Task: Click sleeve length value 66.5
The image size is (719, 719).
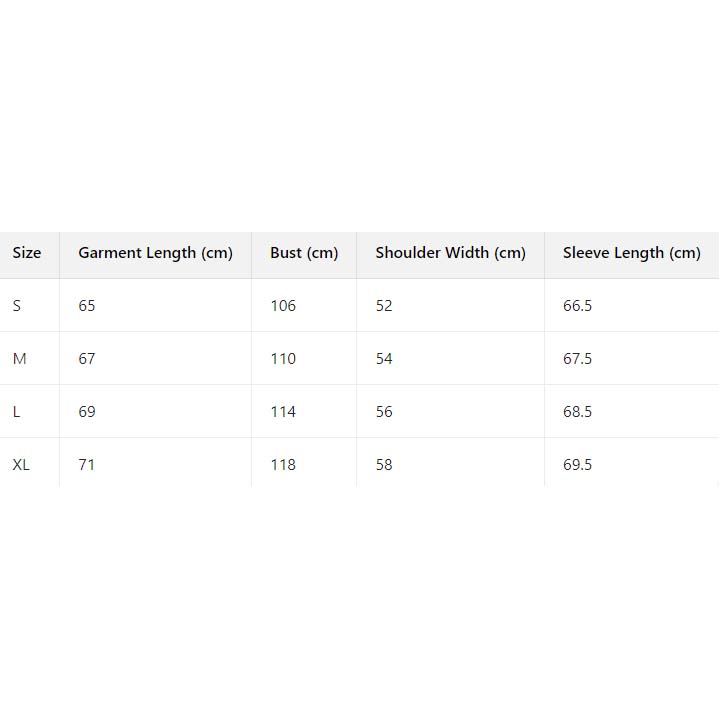Action: [x=577, y=306]
